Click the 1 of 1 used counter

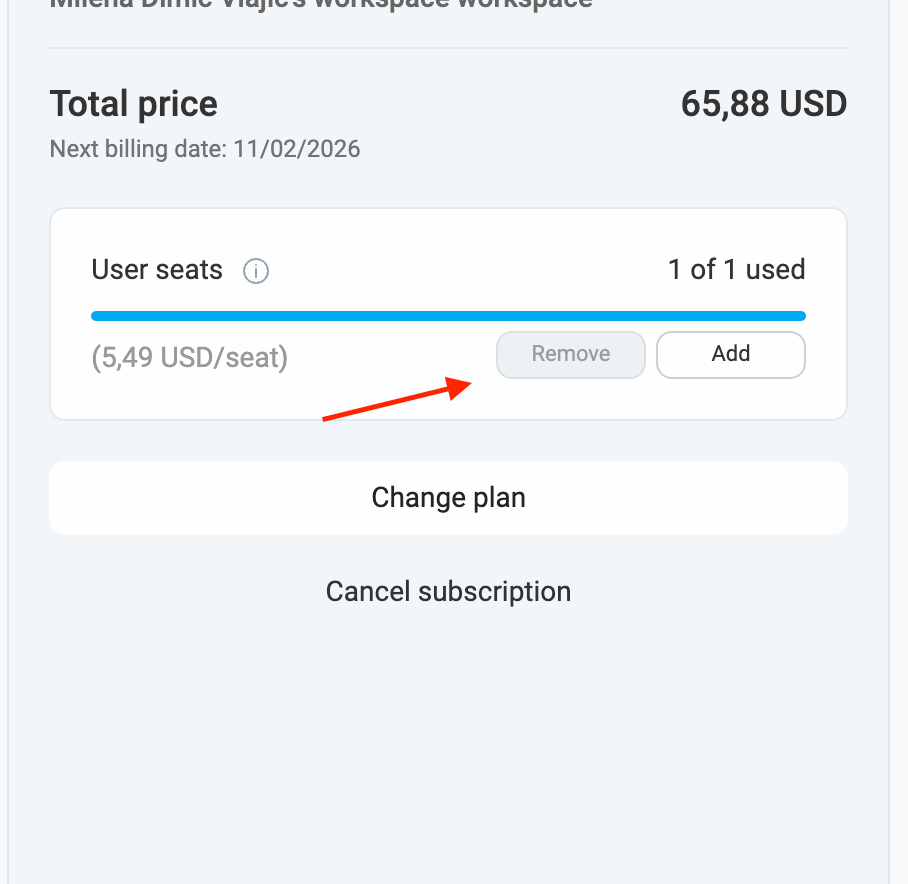736,270
